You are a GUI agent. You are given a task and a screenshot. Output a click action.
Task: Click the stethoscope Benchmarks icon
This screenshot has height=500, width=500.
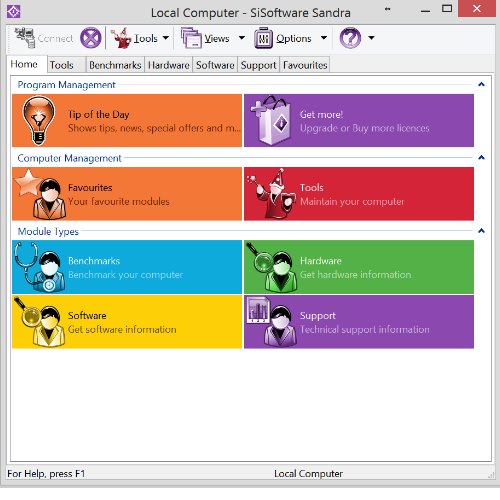40,267
